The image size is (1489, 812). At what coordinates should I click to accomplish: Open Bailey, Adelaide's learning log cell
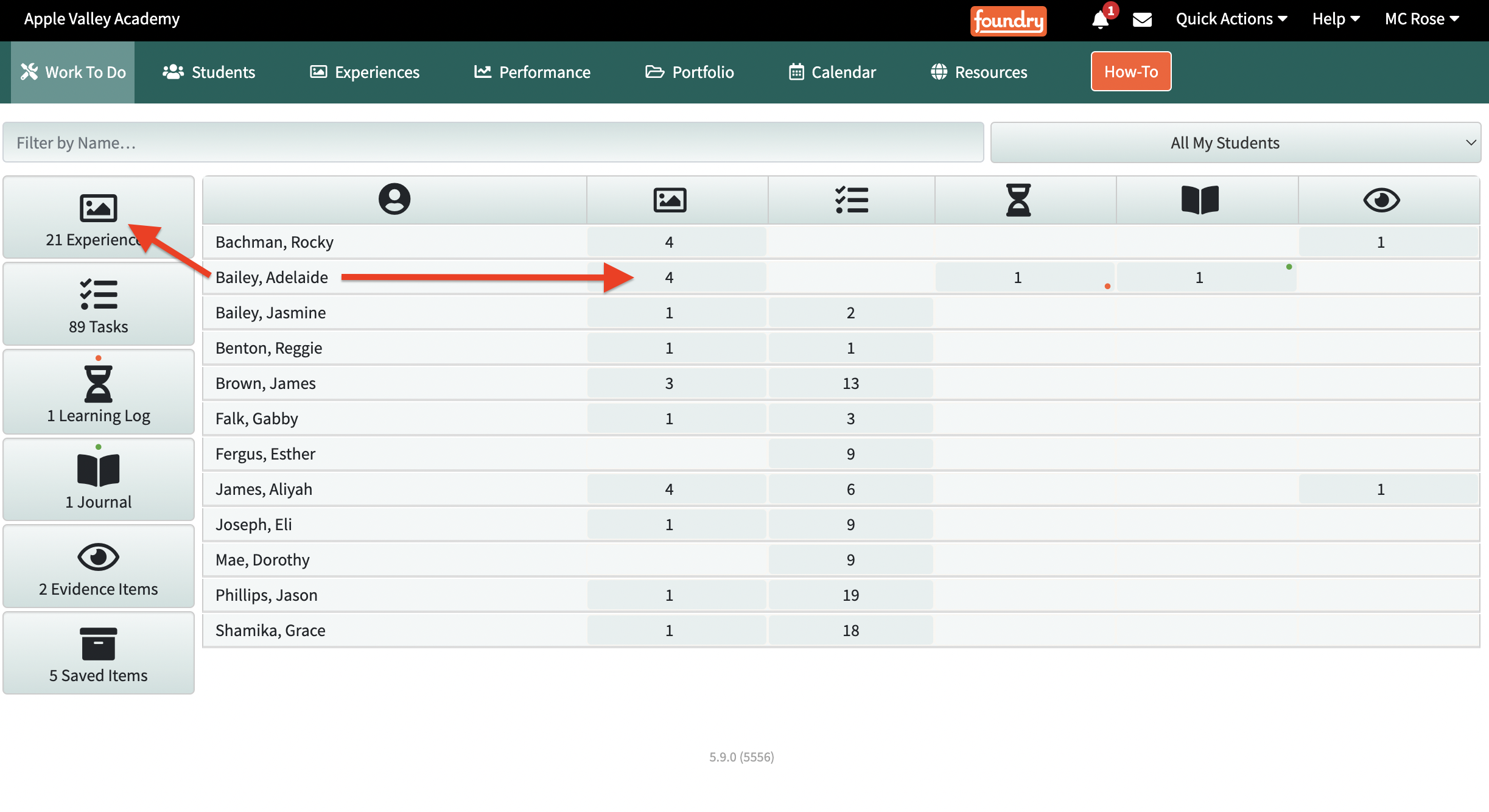pyautogui.click(x=1025, y=278)
